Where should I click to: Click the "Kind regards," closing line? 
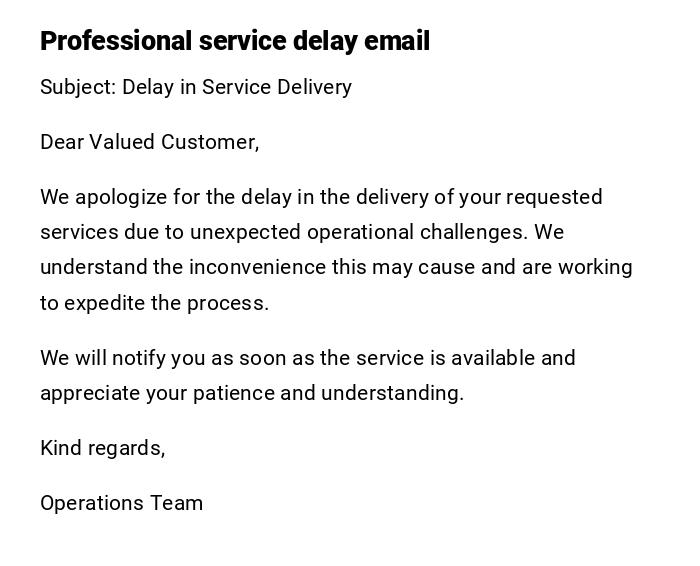pos(103,448)
